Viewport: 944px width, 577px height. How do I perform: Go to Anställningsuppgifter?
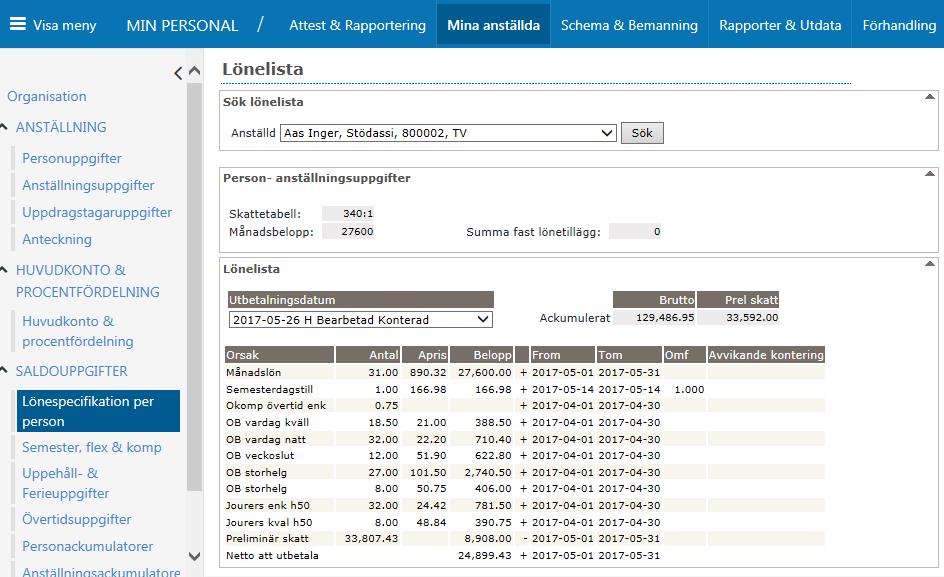pyautogui.click(x=88, y=186)
